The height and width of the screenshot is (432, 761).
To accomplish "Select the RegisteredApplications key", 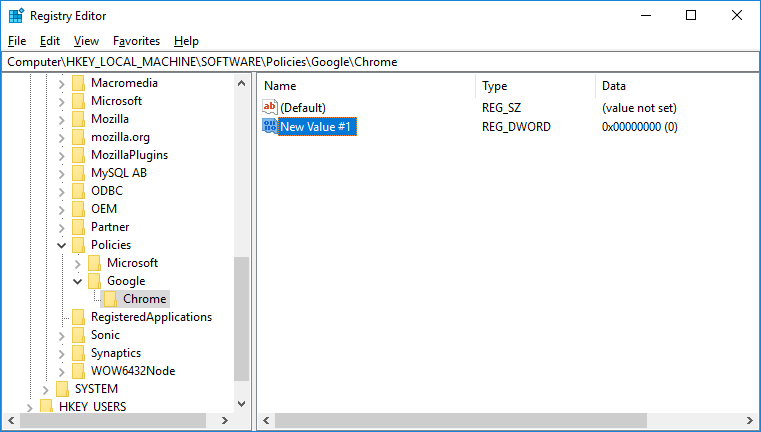I will click(151, 317).
